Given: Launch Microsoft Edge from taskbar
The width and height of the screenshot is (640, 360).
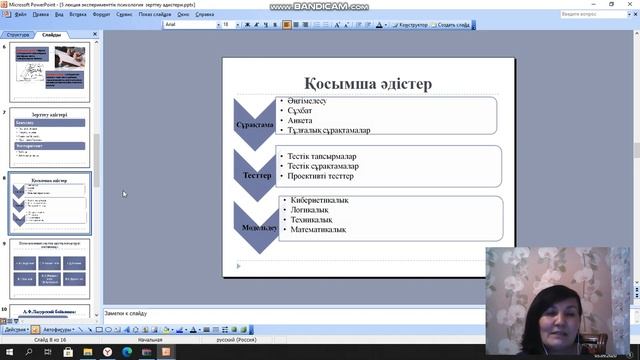Looking at the screenshot, I should point(127,352).
